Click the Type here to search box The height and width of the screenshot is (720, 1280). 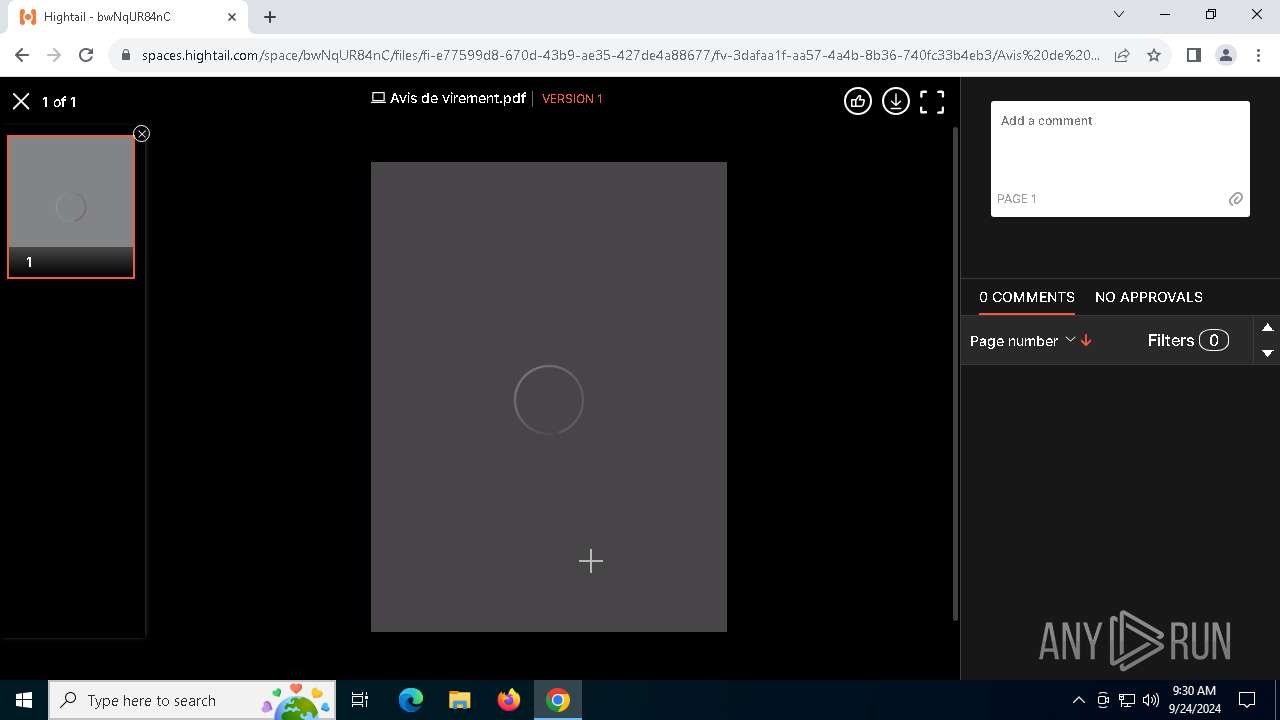[x=192, y=700]
